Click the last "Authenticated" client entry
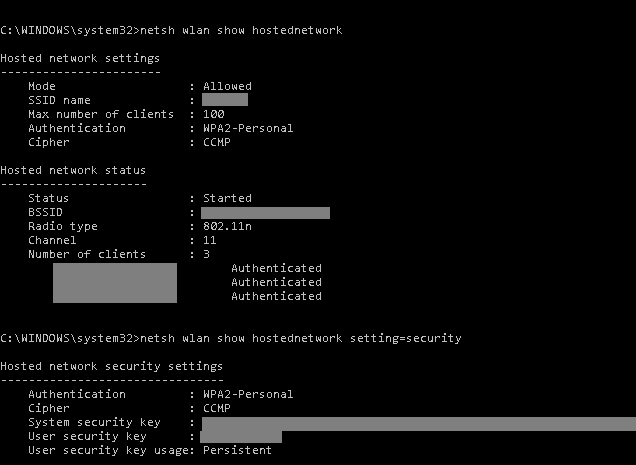This screenshot has height=465, width=636. [276, 296]
